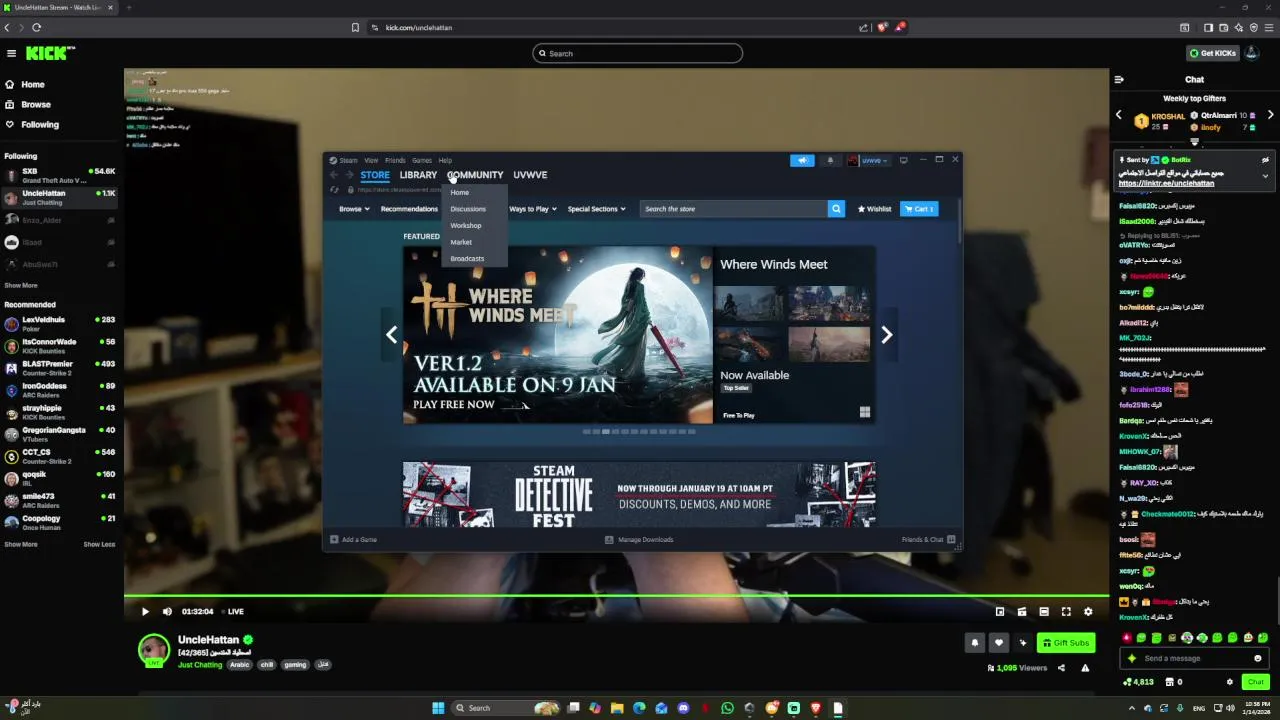Expand Steam Browse dropdown
1280x720 pixels.
tap(354, 209)
